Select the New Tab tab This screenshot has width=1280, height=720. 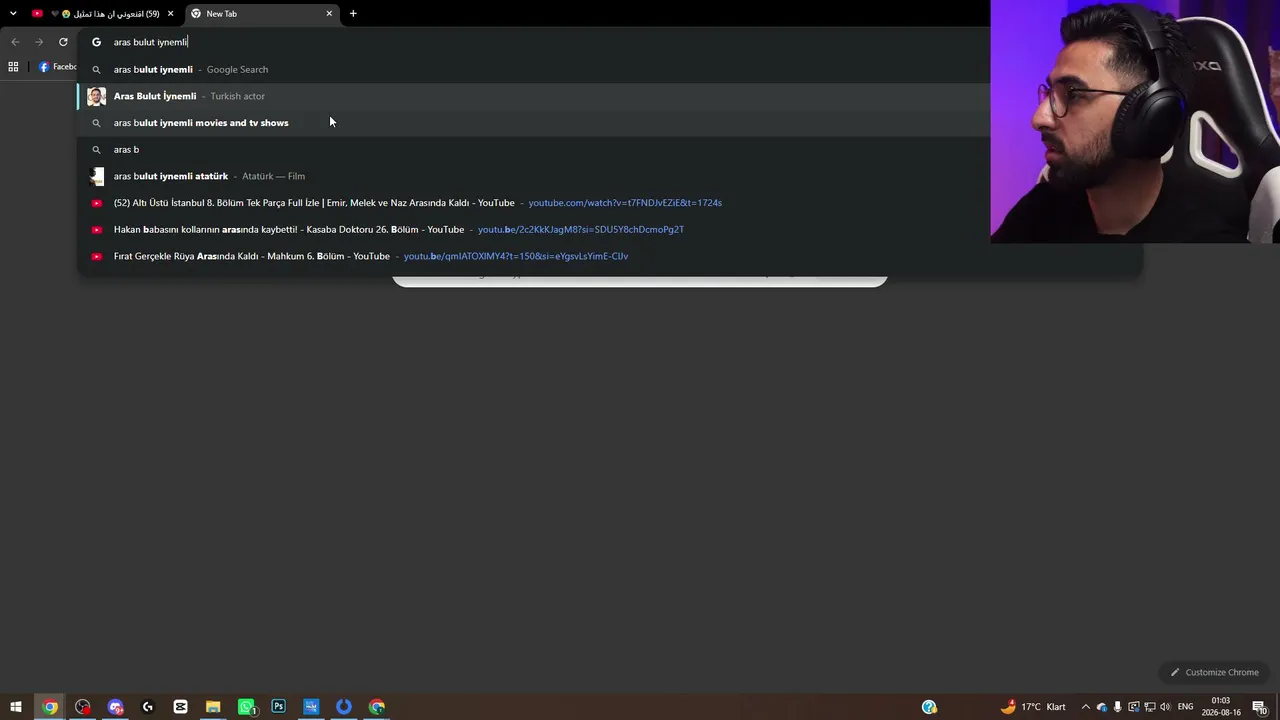click(x=262, y=14)
